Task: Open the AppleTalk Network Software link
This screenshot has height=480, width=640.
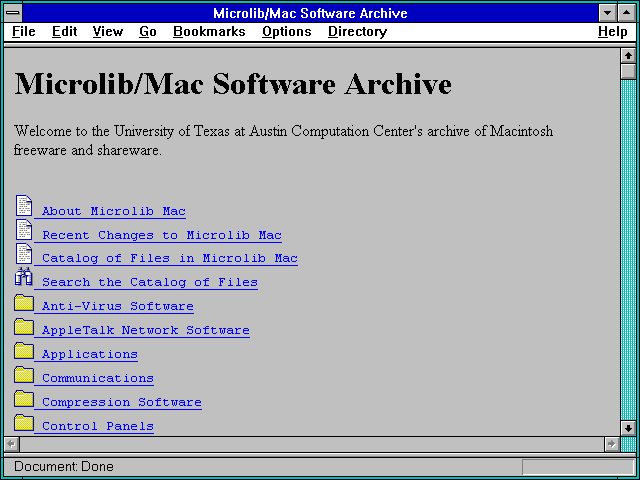Action: [146, 330]
